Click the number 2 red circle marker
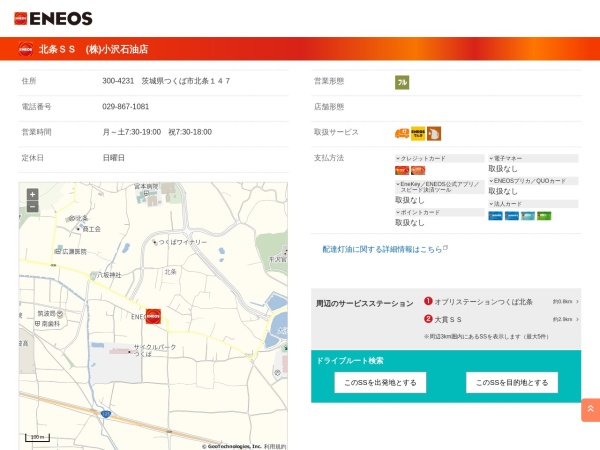Viewport: 600px width, 450px height. (x=428, y=319)
